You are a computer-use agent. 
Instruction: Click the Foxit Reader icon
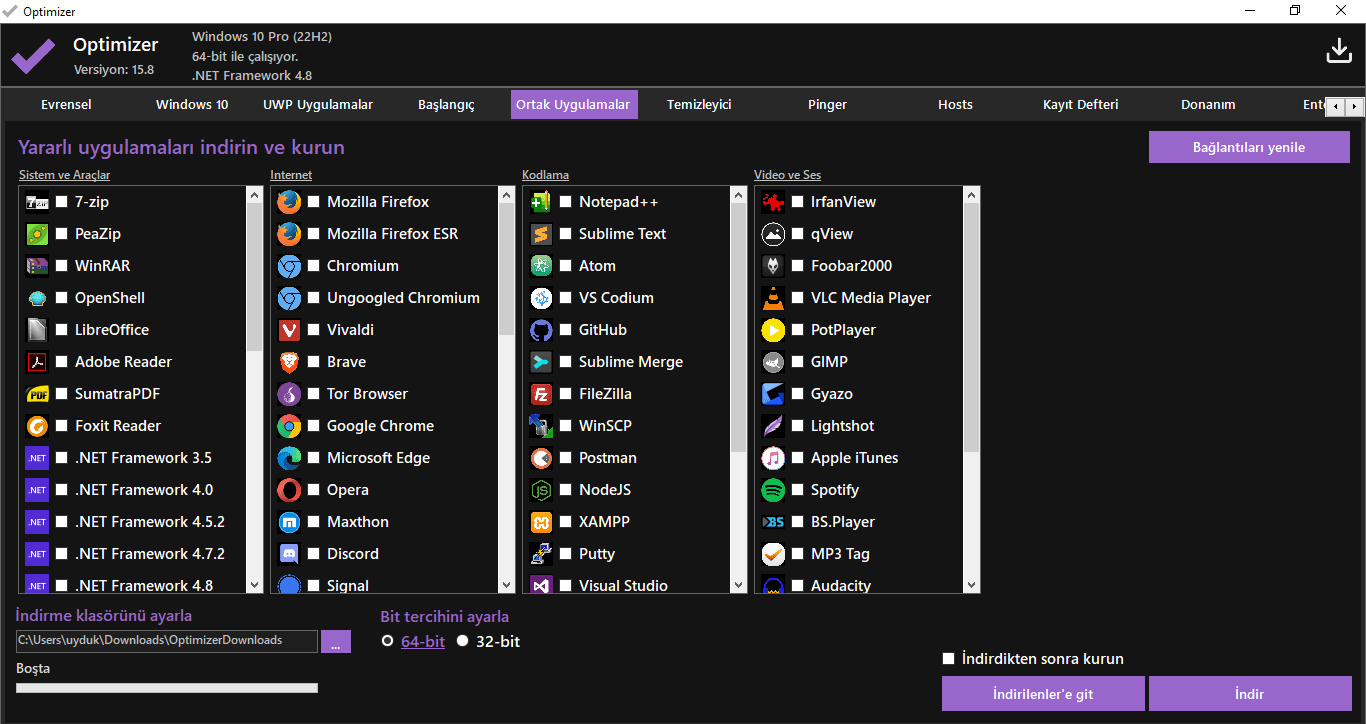[x=37, y=426]
